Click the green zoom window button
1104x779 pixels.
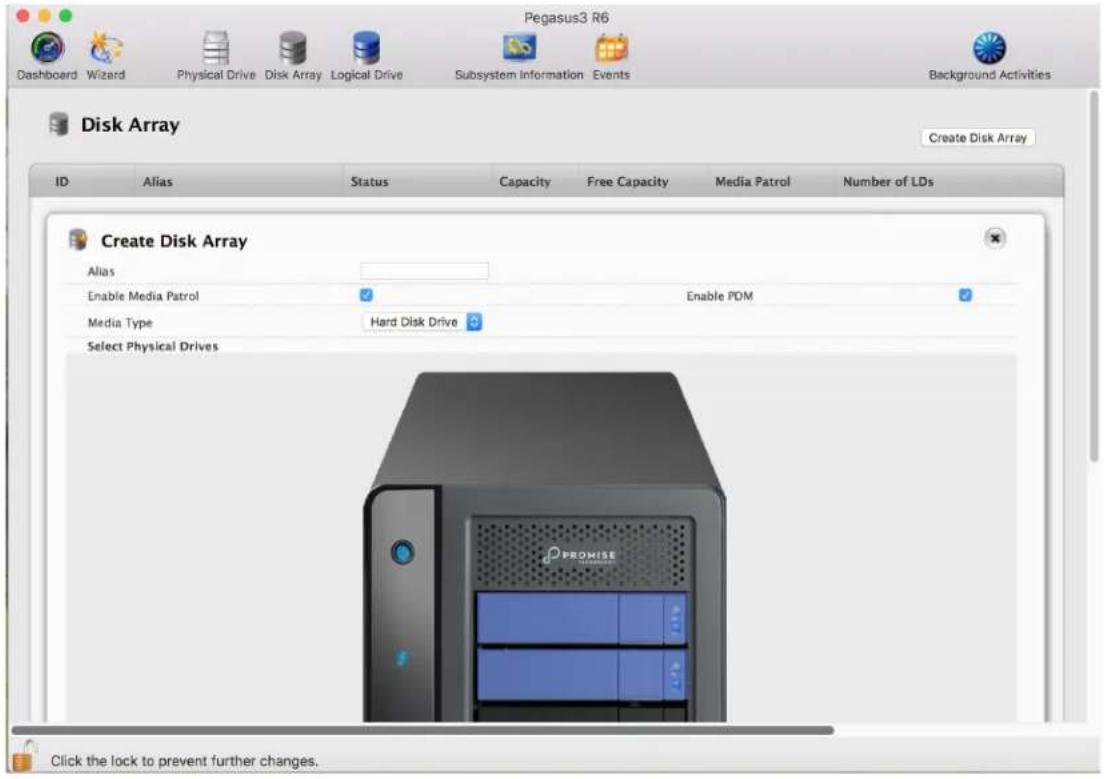[x=65, y=15]
